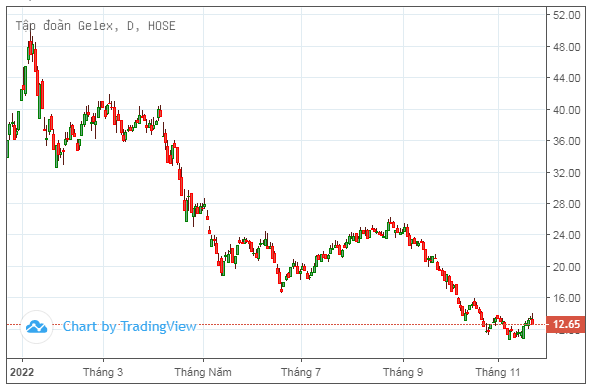
Task: Click the 40.00 price axis label
Action: (566, 110)
